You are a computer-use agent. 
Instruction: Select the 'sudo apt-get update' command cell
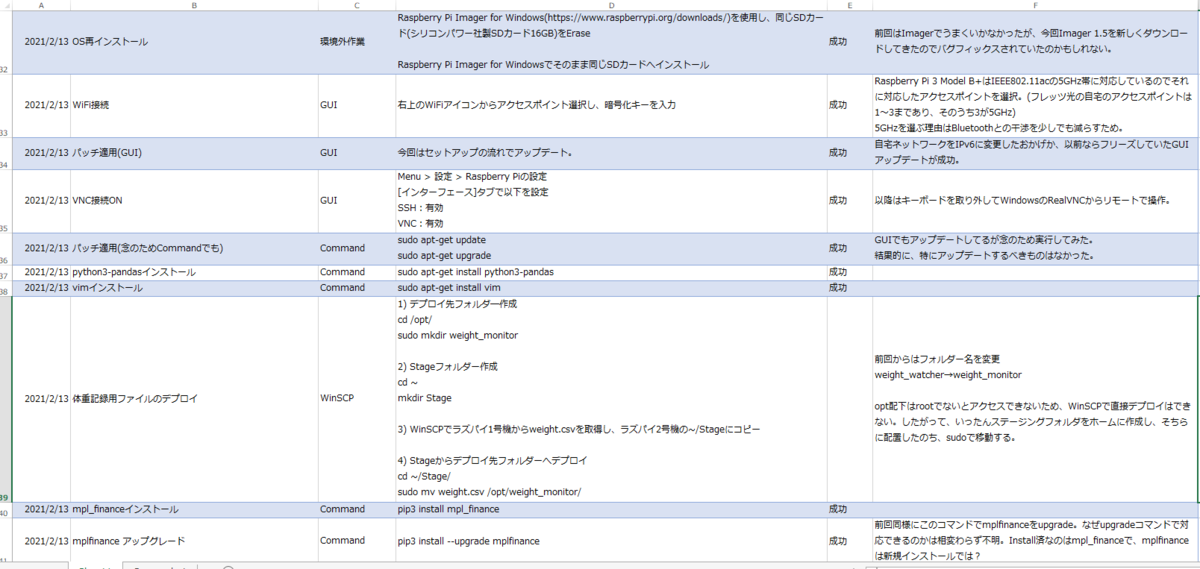coord(611,249)
